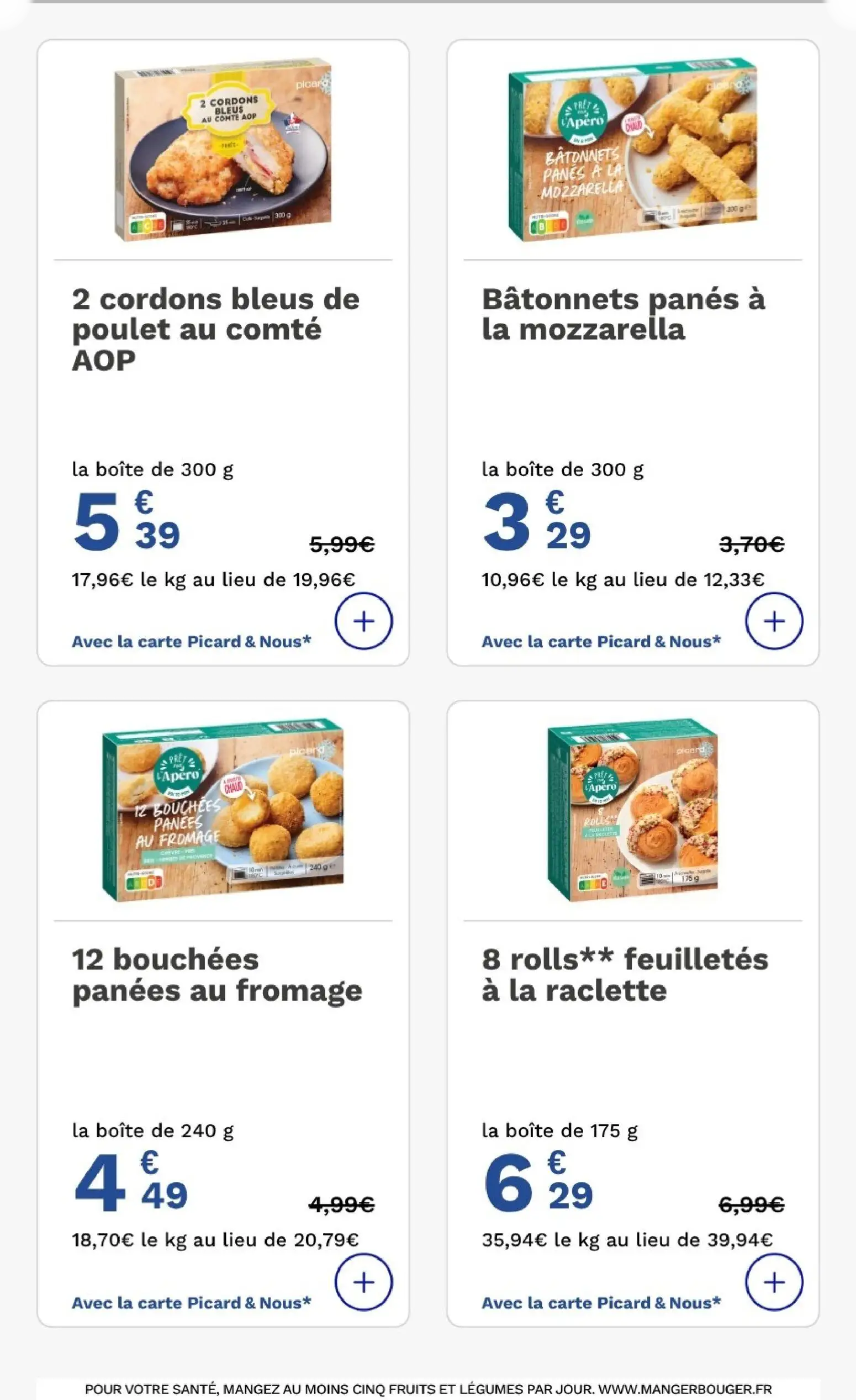This screenshot has height=1400, width=856.
Task: Open "12 bouchées panées au fromage" title
Action: pyautogui.click(x=217, y=975)
